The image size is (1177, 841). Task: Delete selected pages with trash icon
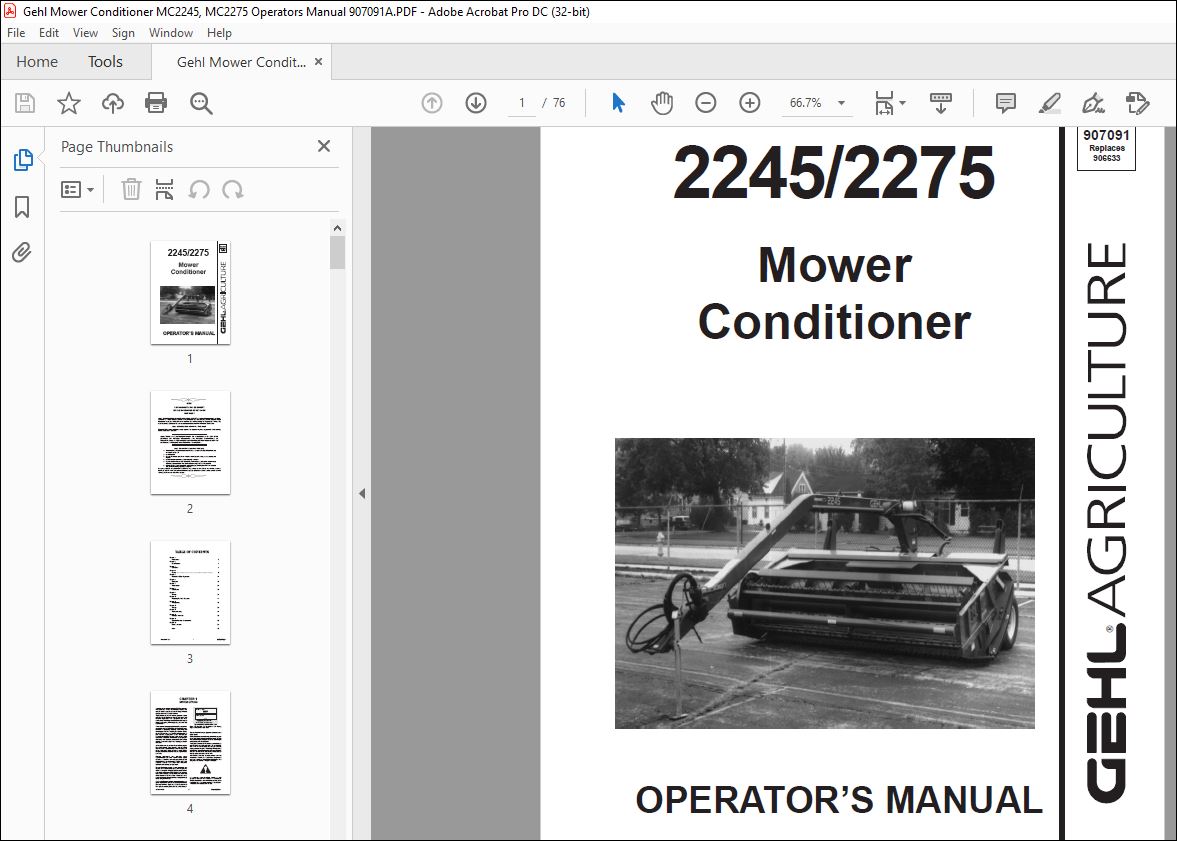[x=131, y=189]
